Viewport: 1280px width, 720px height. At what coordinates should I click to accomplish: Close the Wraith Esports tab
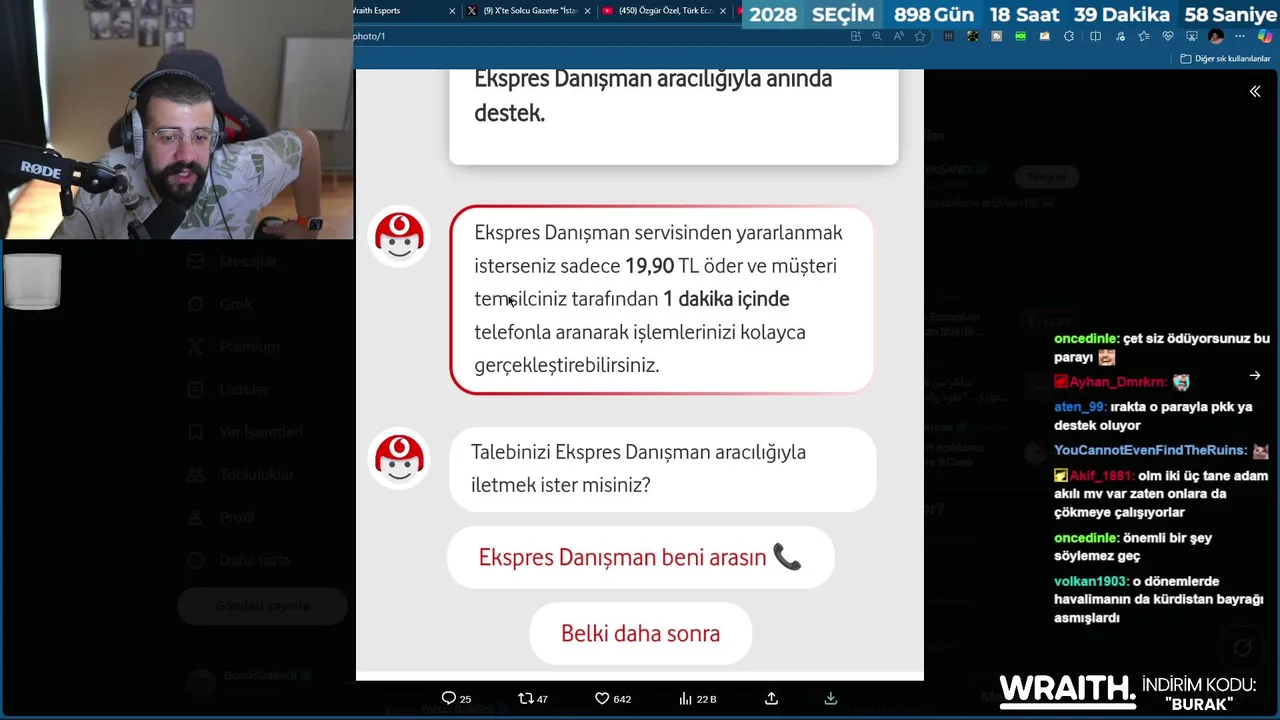click(x=452, y=11)
